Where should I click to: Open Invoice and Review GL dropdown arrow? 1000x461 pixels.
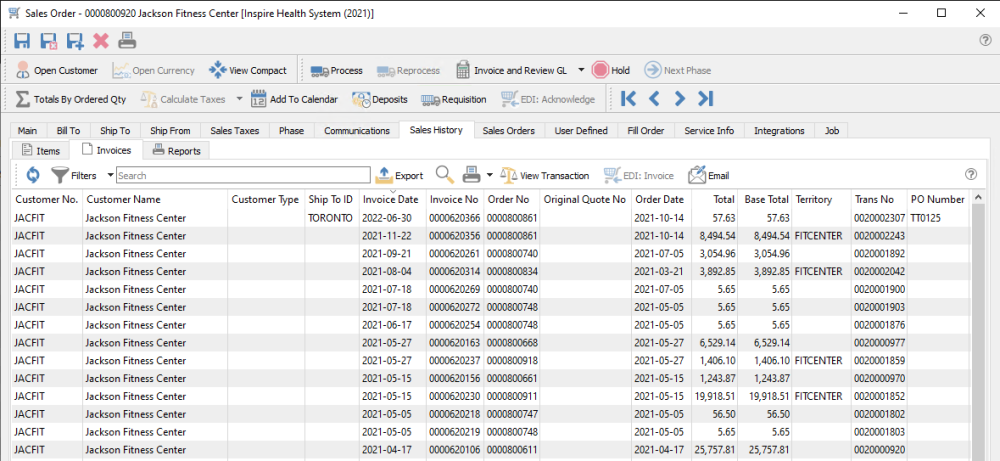point(580,71)
